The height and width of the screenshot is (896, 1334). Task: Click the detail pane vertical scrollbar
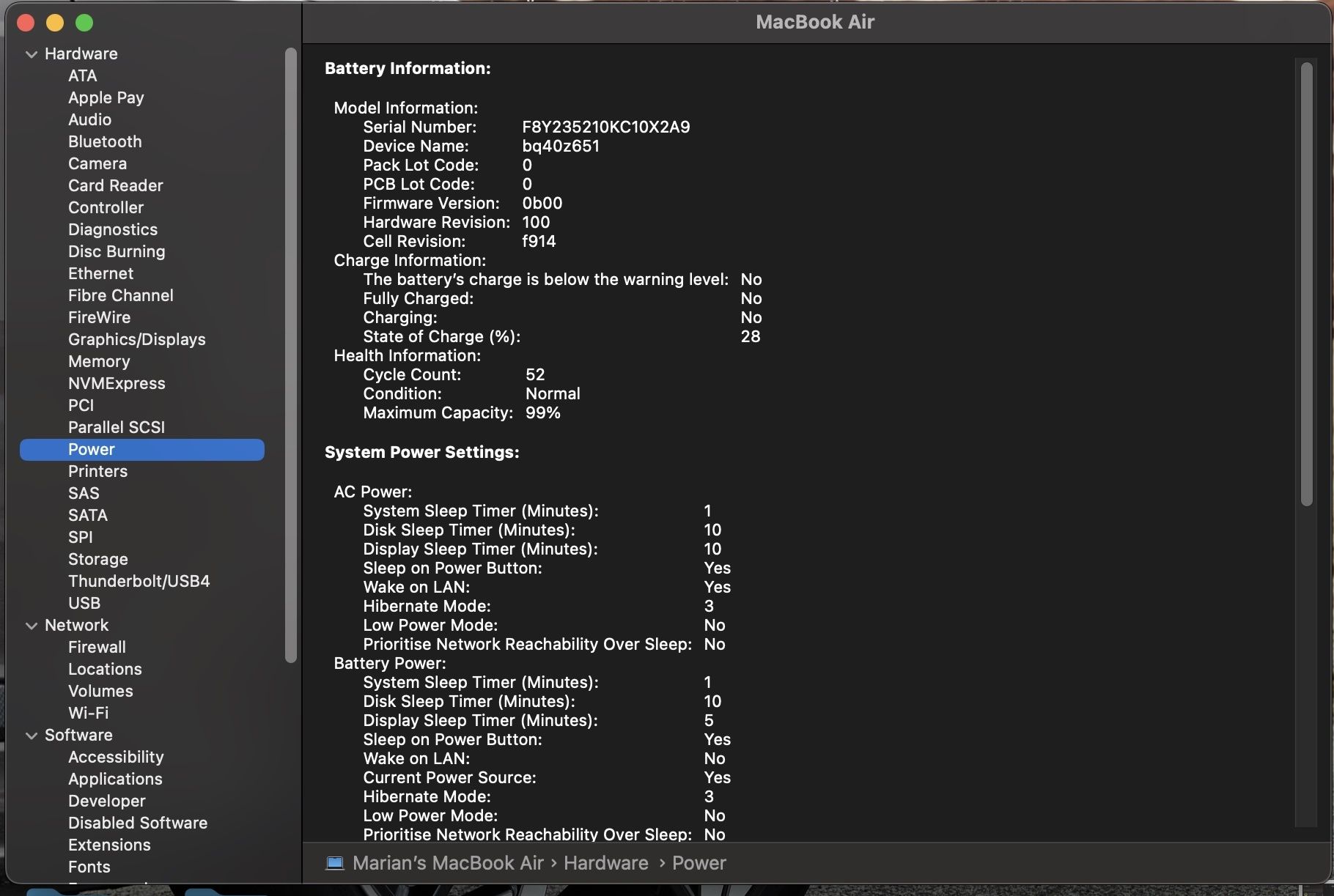point(1306,284)
